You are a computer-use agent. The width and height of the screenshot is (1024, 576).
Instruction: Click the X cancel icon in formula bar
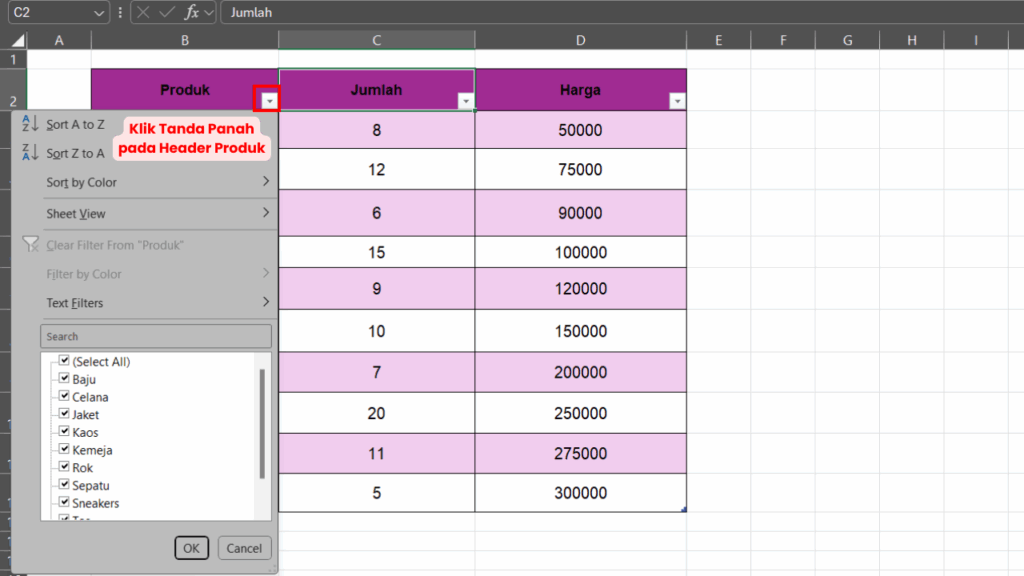click(143, 13)
